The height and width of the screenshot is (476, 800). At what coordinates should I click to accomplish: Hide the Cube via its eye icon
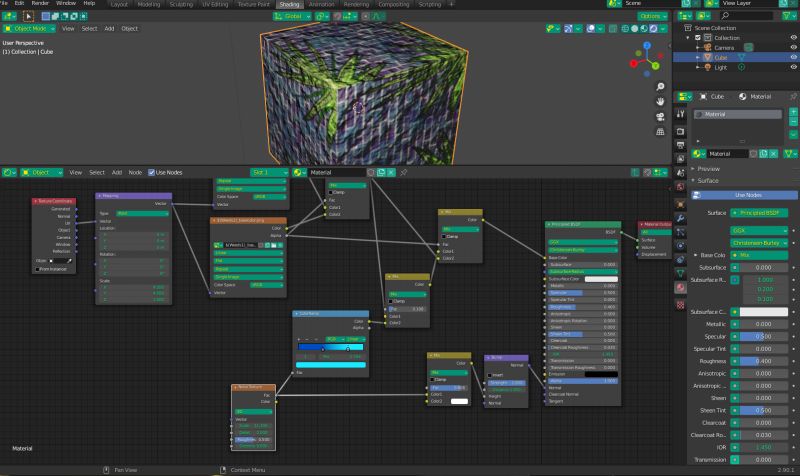793,57
